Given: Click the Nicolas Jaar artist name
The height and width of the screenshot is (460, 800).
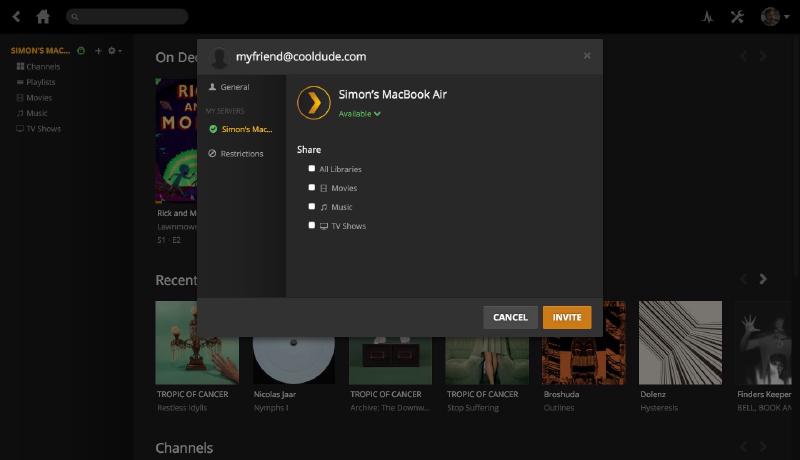Looking at the screenshot, I should coord(274,394).
